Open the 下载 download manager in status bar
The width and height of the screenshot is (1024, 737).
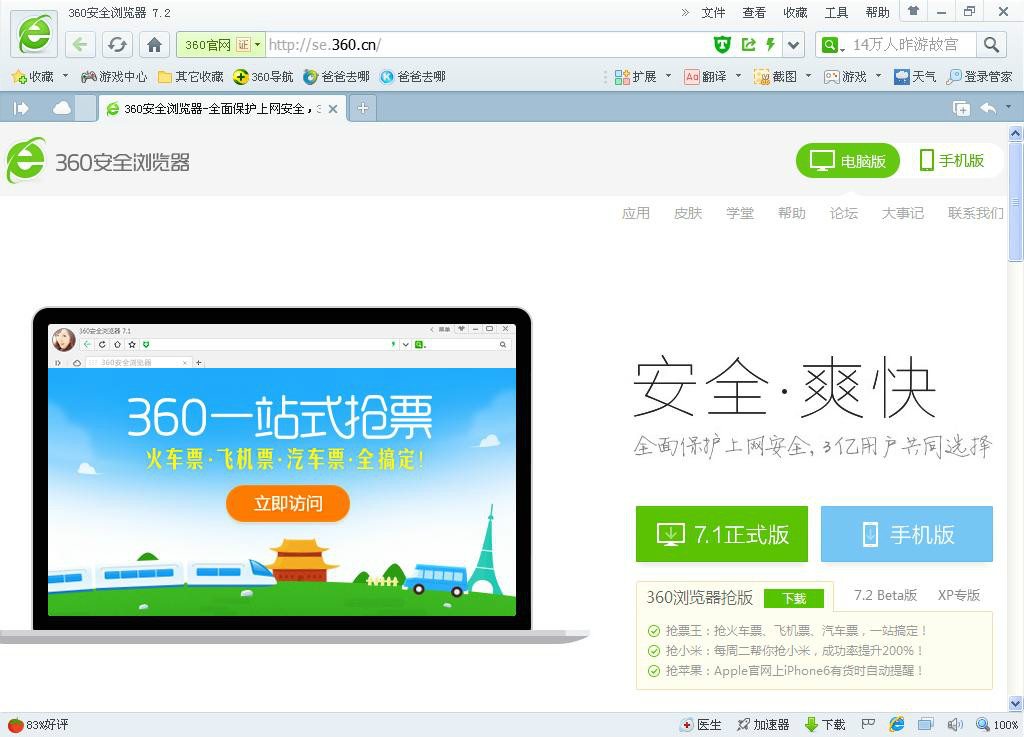825,725
